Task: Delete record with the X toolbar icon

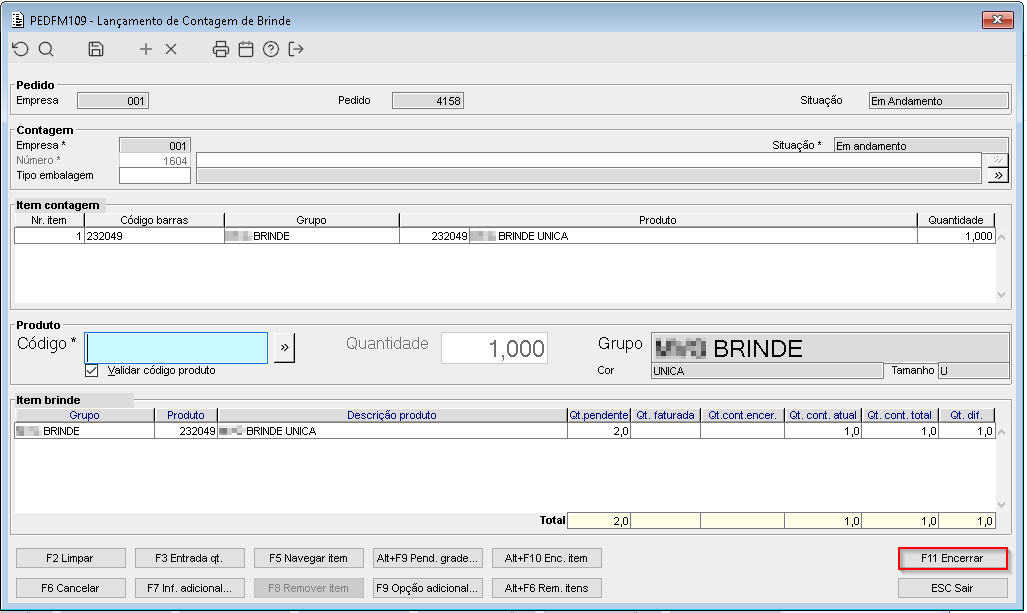Action: coord(171,49)
